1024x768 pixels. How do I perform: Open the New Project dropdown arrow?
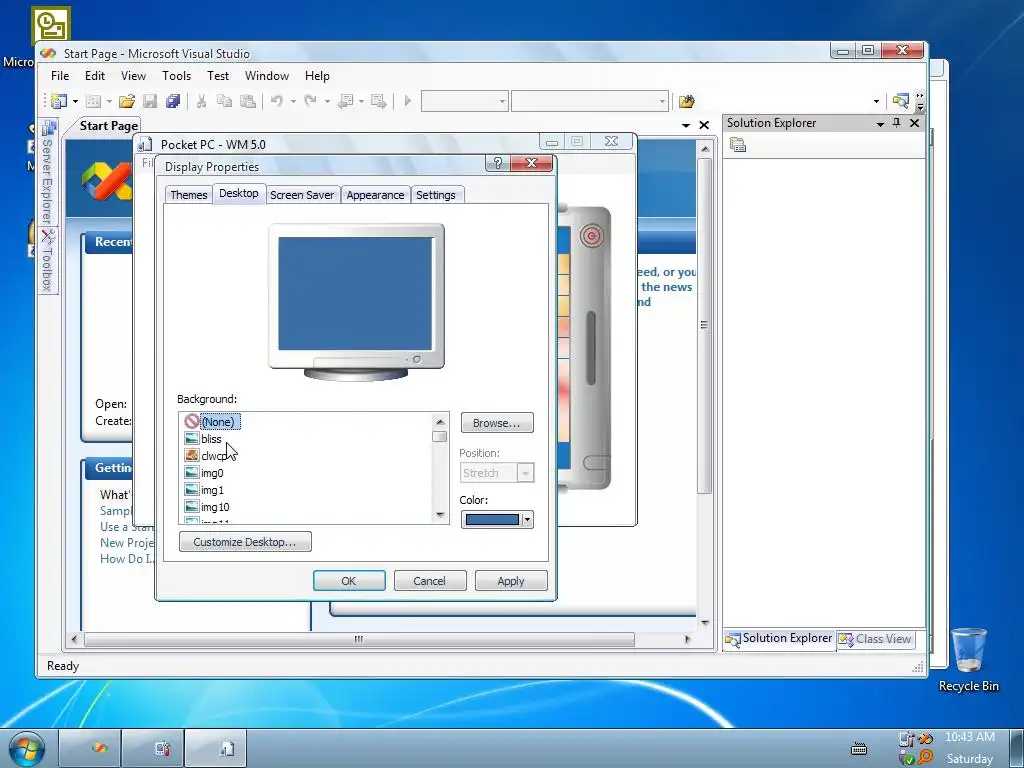pyautogui.click(x=75, y=101)
